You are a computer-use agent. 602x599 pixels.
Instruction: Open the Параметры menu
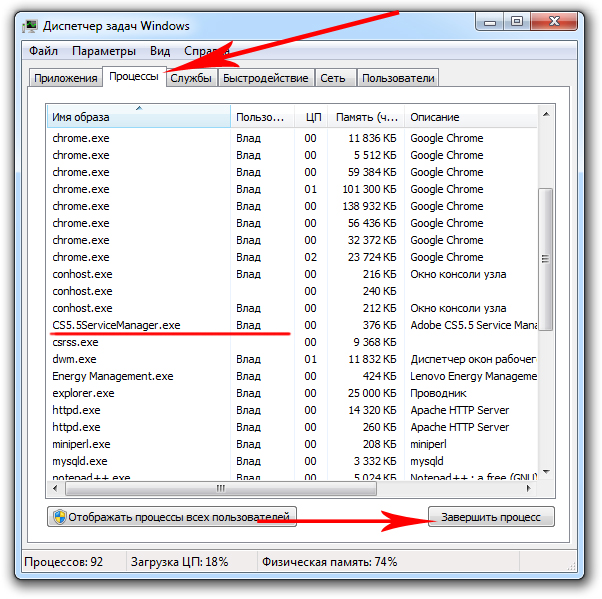tap(103, 50)
